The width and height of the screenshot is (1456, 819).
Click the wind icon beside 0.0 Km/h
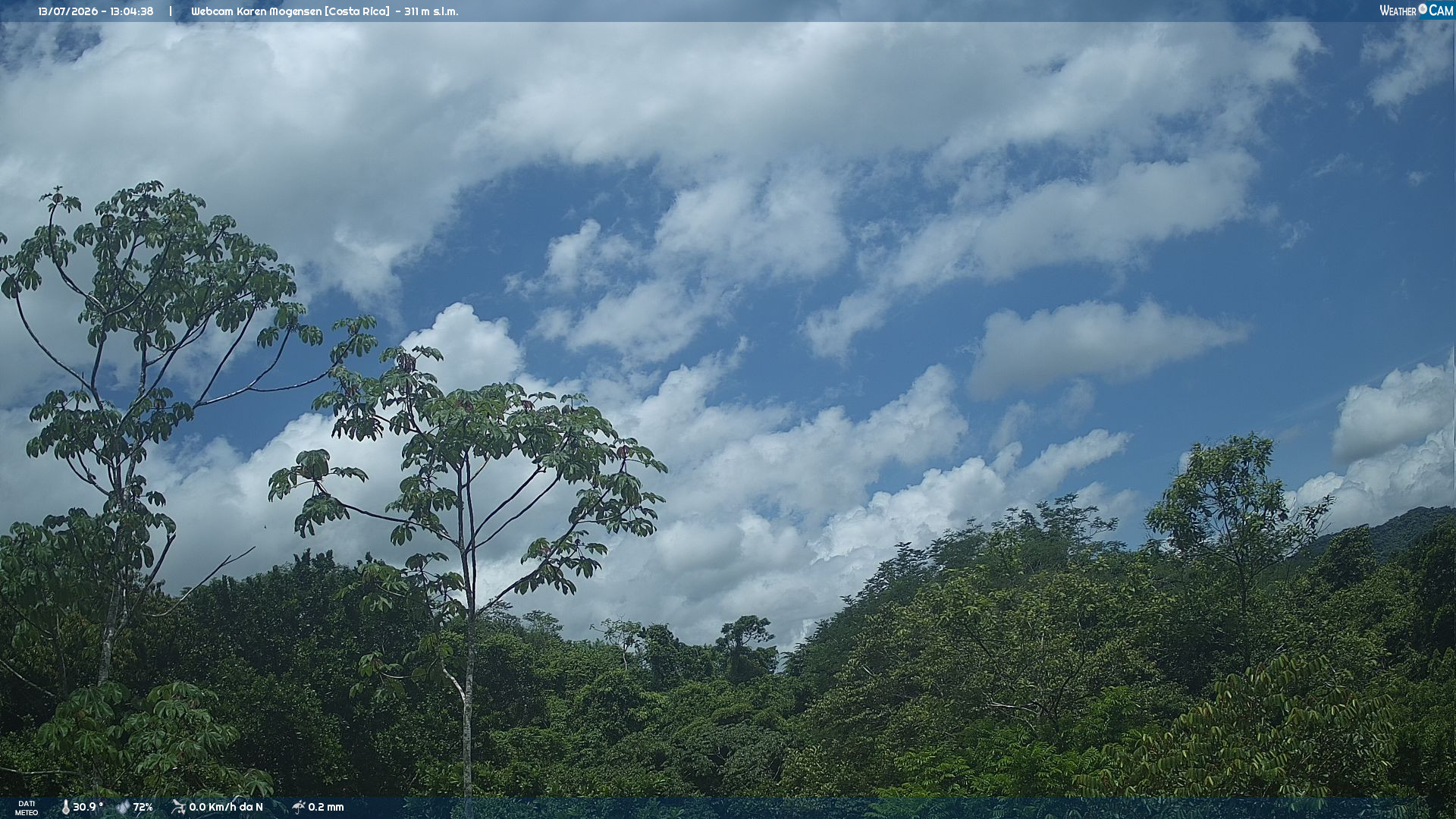point(179,807)
